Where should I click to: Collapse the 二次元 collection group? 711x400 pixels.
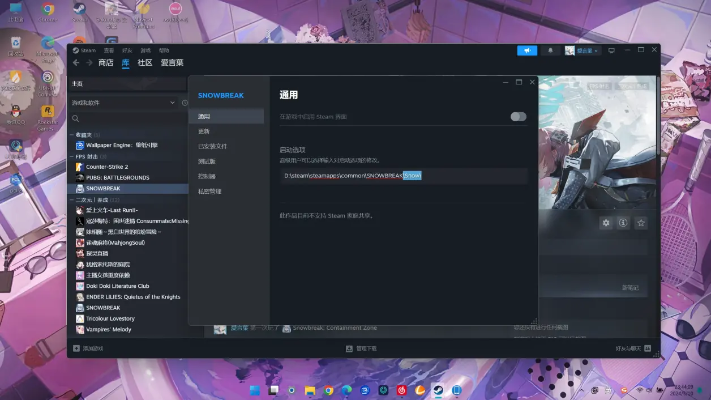coord(72,200)
